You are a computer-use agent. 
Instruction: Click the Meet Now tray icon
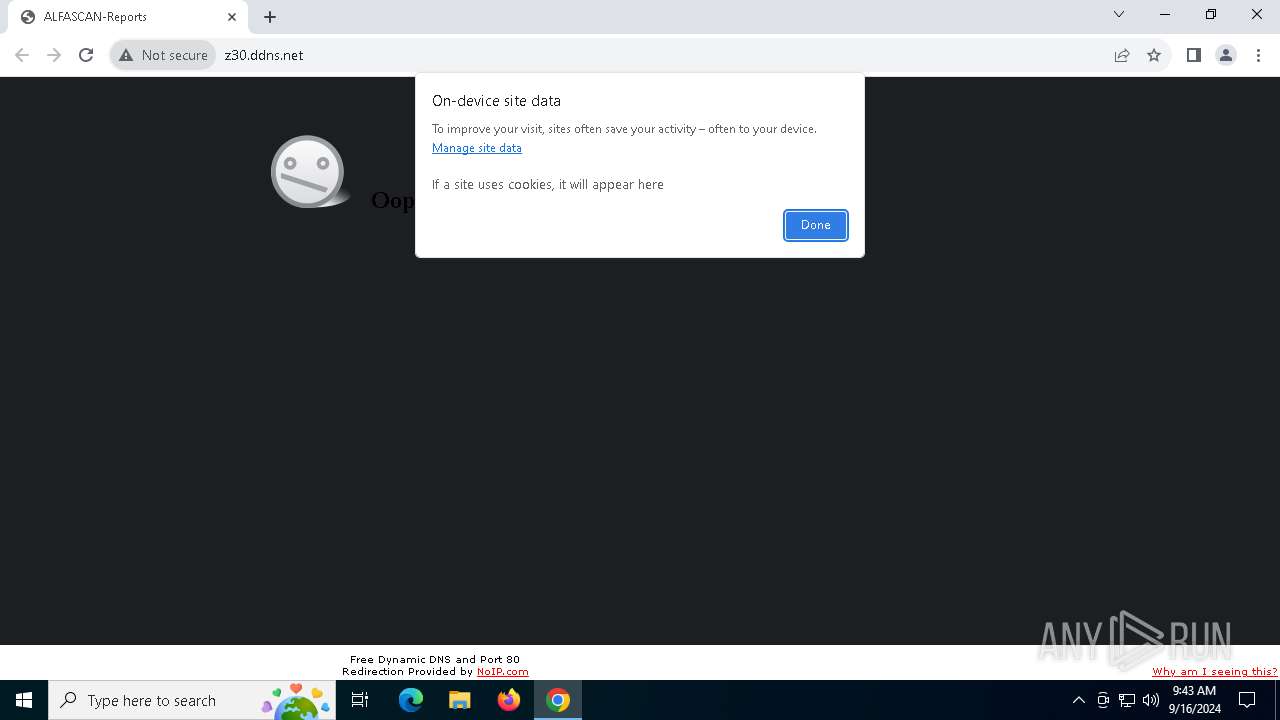1103,700
